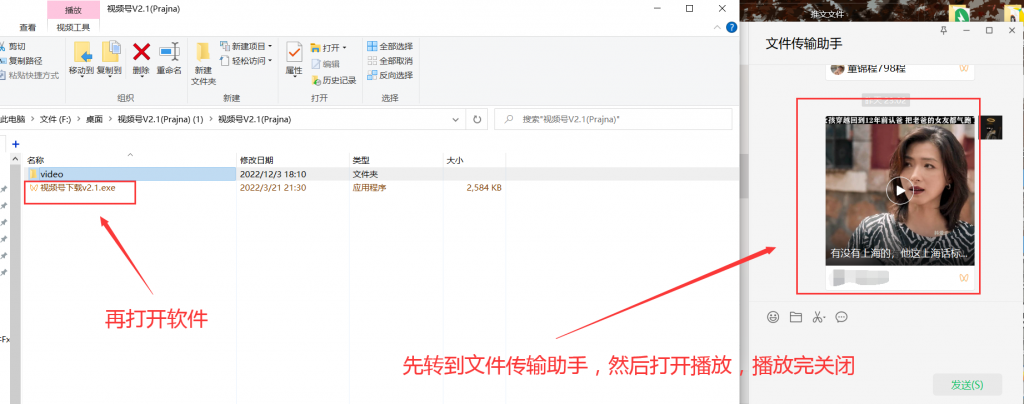
Task: Expand the 打开 dropdown arrow
Action: pyautogui.click(x=344, y=48)
